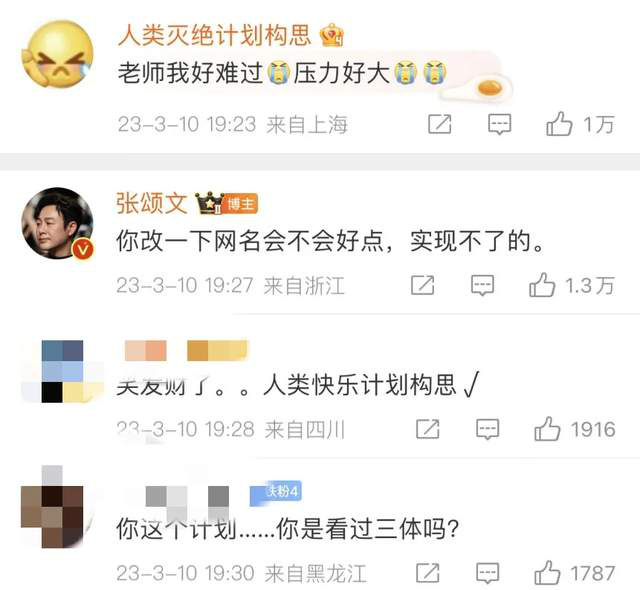Share the 老师我好难过 comment
The width and height of the screenshot is (640, 590).
tap(440, 124)
